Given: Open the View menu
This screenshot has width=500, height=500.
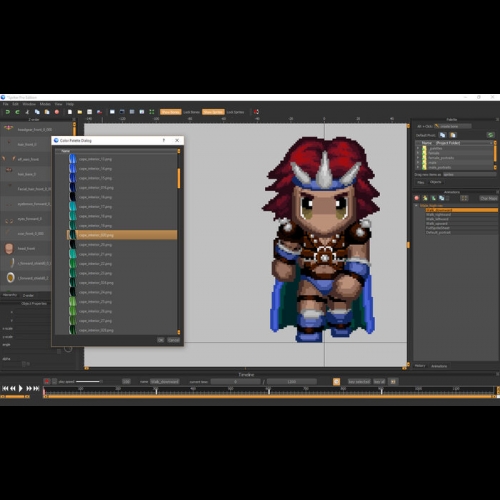Looking at the screenshot, I should (x=58, y=104).
